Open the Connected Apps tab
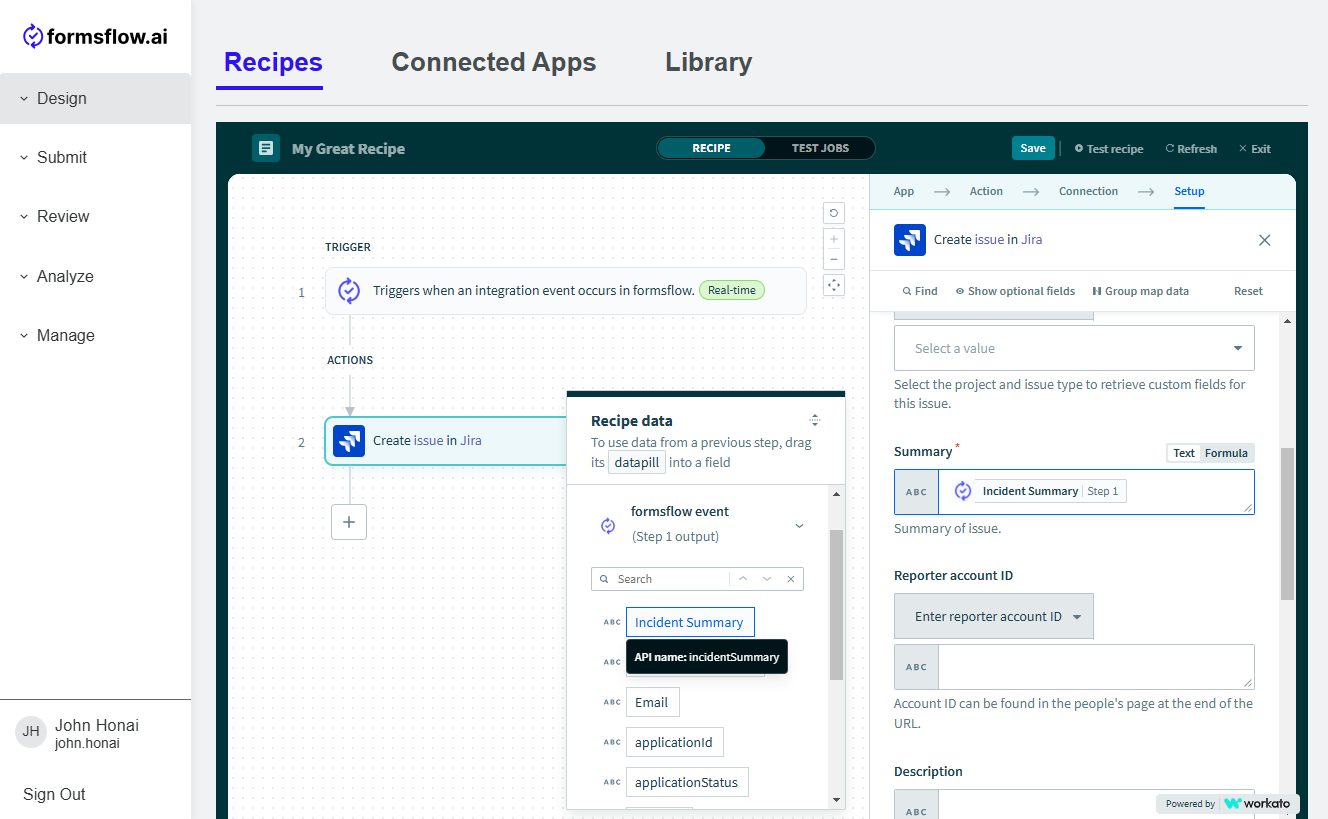 pos(494,62)
